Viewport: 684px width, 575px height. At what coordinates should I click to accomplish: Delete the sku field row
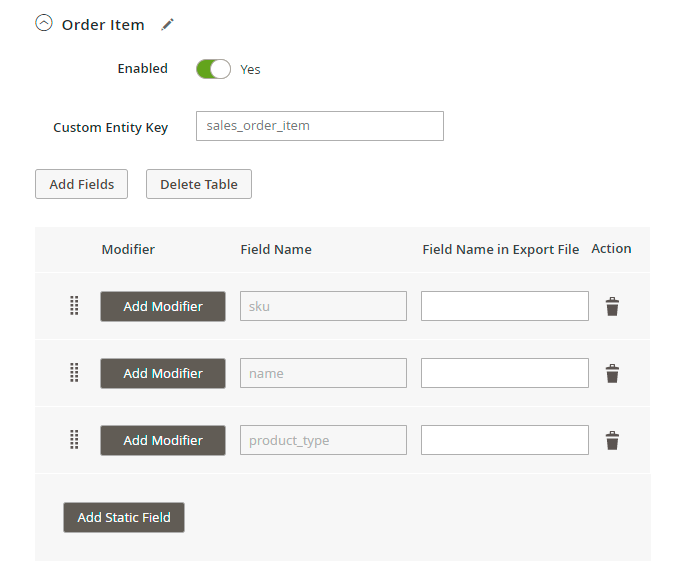click(612, 307)
